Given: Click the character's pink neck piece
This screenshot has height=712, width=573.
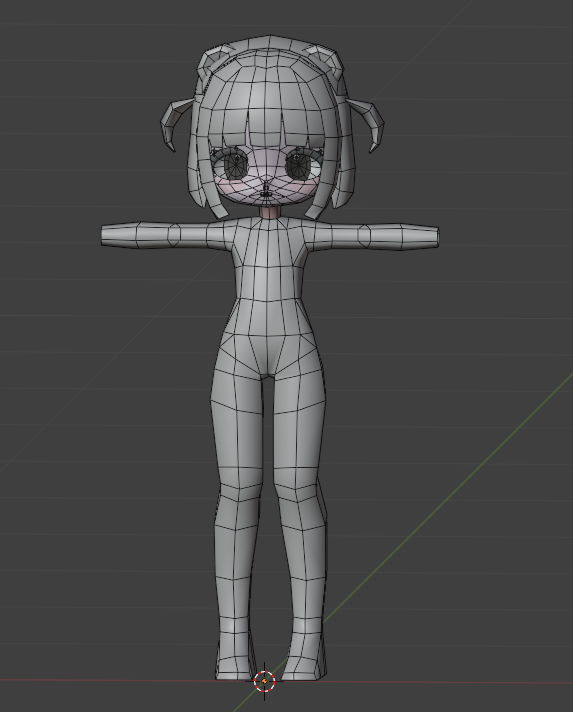Looking at the screenshot, I should pos(272,213).
